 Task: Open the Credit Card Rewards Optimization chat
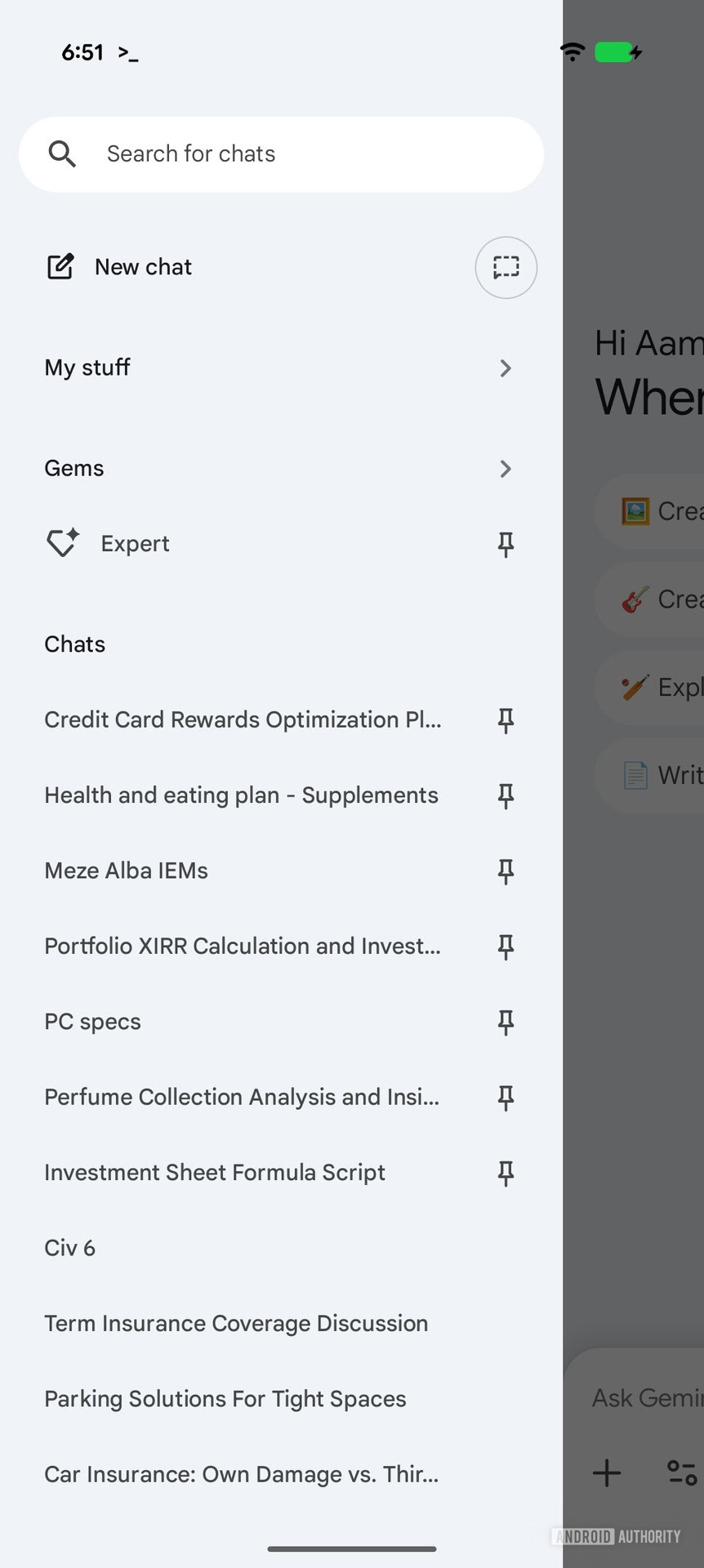coord(243,719)
